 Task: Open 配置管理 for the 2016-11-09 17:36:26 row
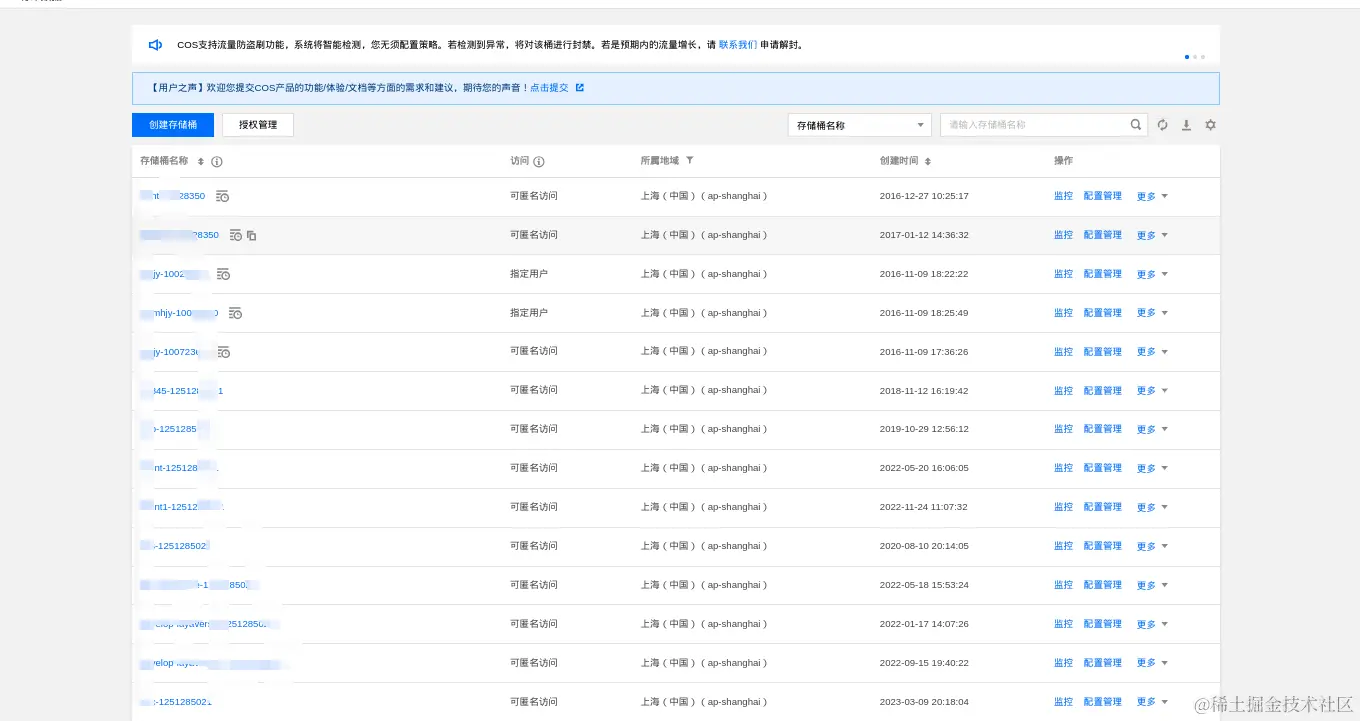pos(1103,352)
